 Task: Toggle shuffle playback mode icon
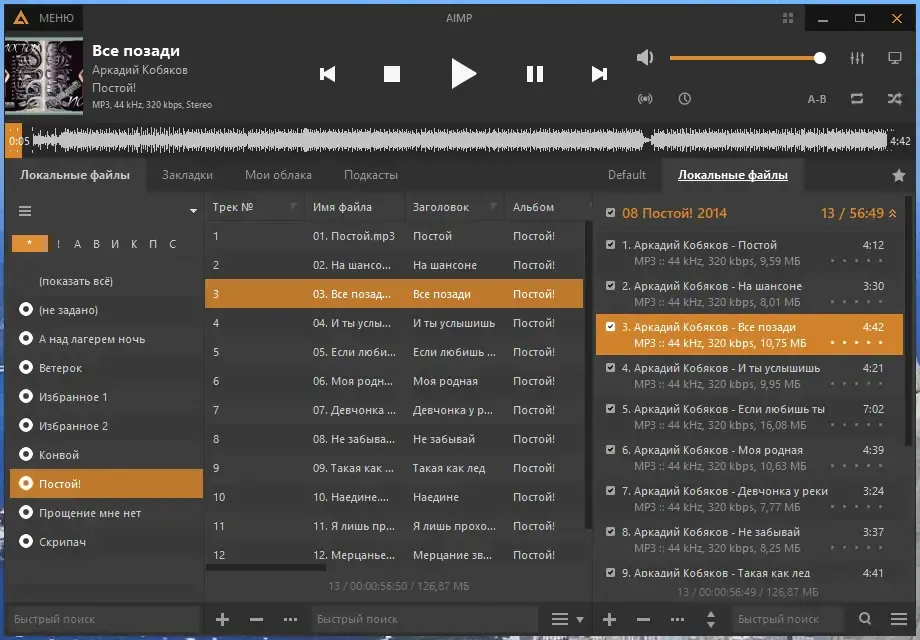(x=894, y=99)
